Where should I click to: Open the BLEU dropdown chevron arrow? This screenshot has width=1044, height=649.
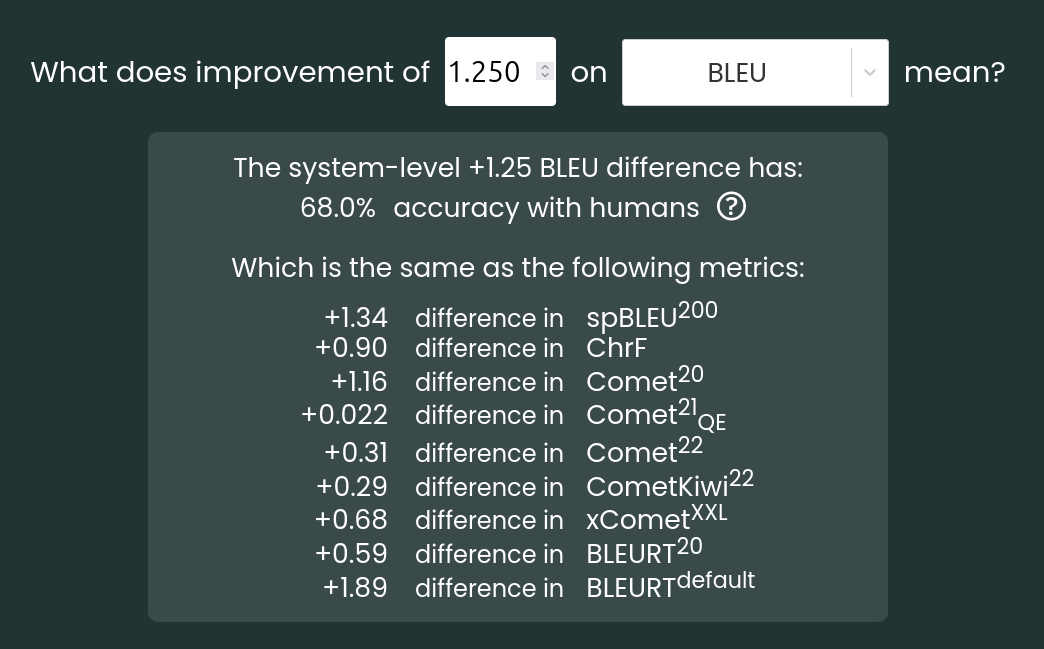click(x=870, y=73)
